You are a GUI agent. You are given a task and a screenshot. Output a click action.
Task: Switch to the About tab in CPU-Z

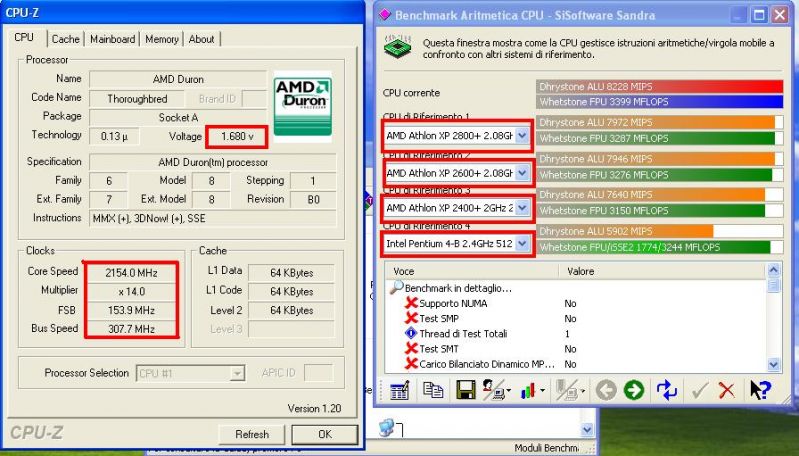[x=201, y=39]
